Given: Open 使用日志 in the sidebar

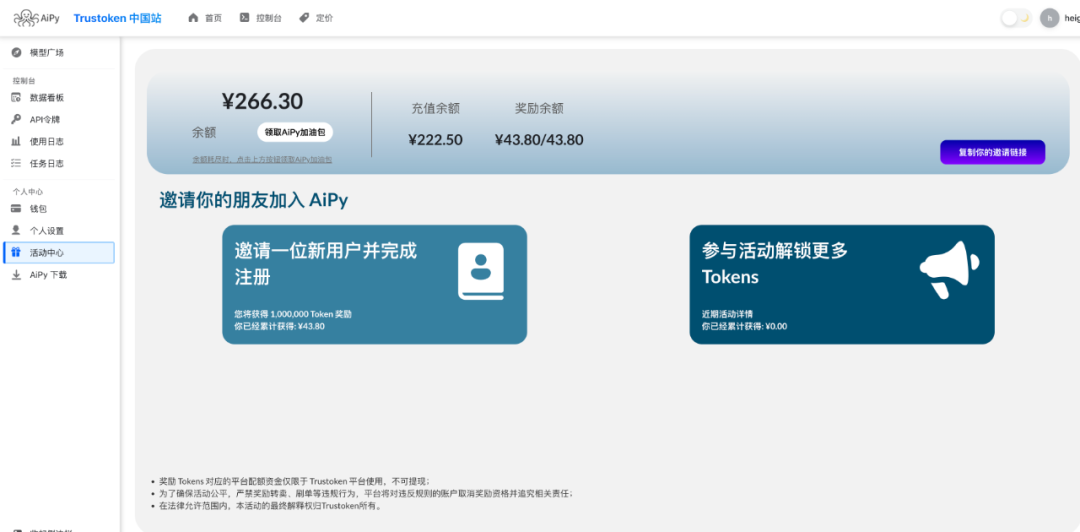Looking at the screenshot, I should tap(47, 142).
